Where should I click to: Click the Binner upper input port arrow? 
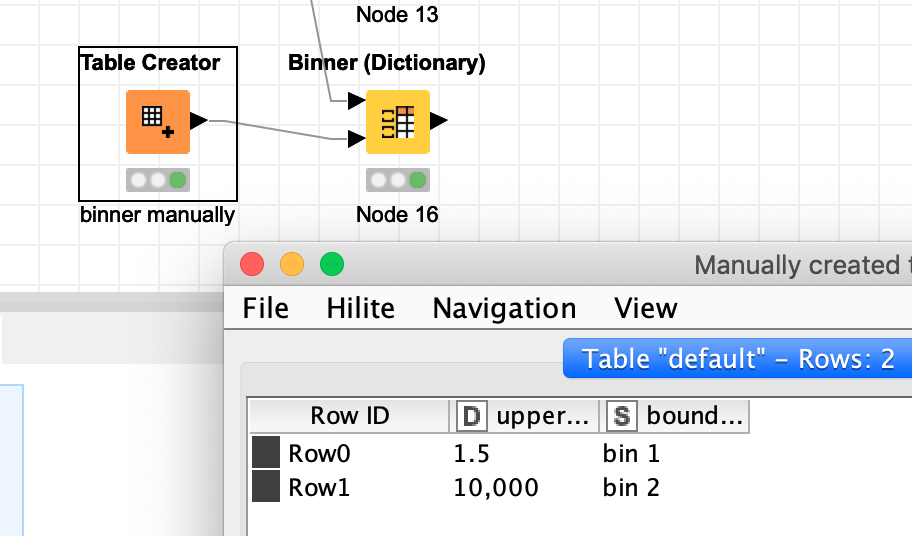[357, 101]
